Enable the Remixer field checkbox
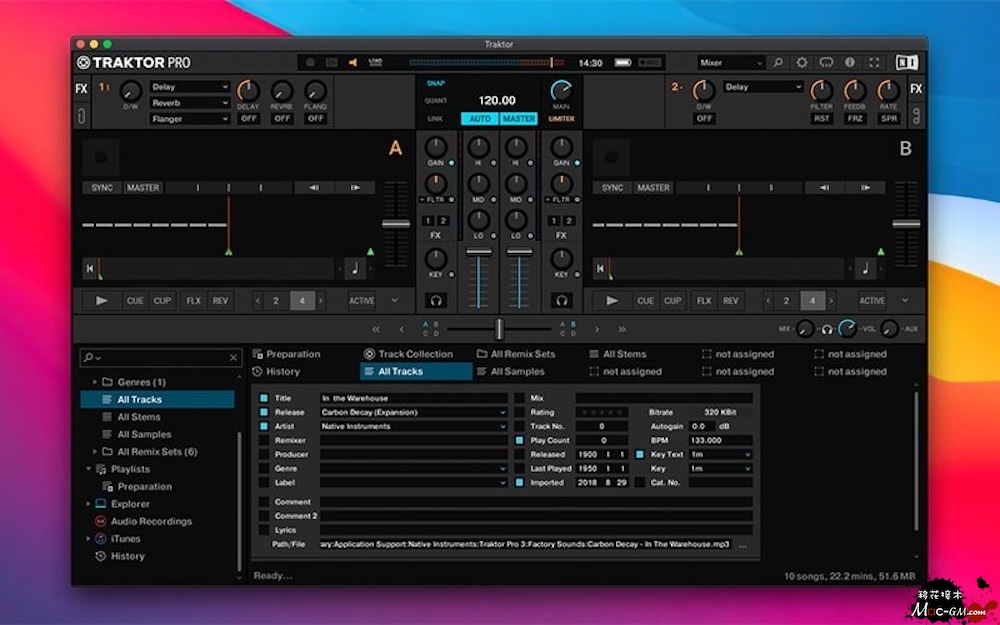 tap(264, 440)
